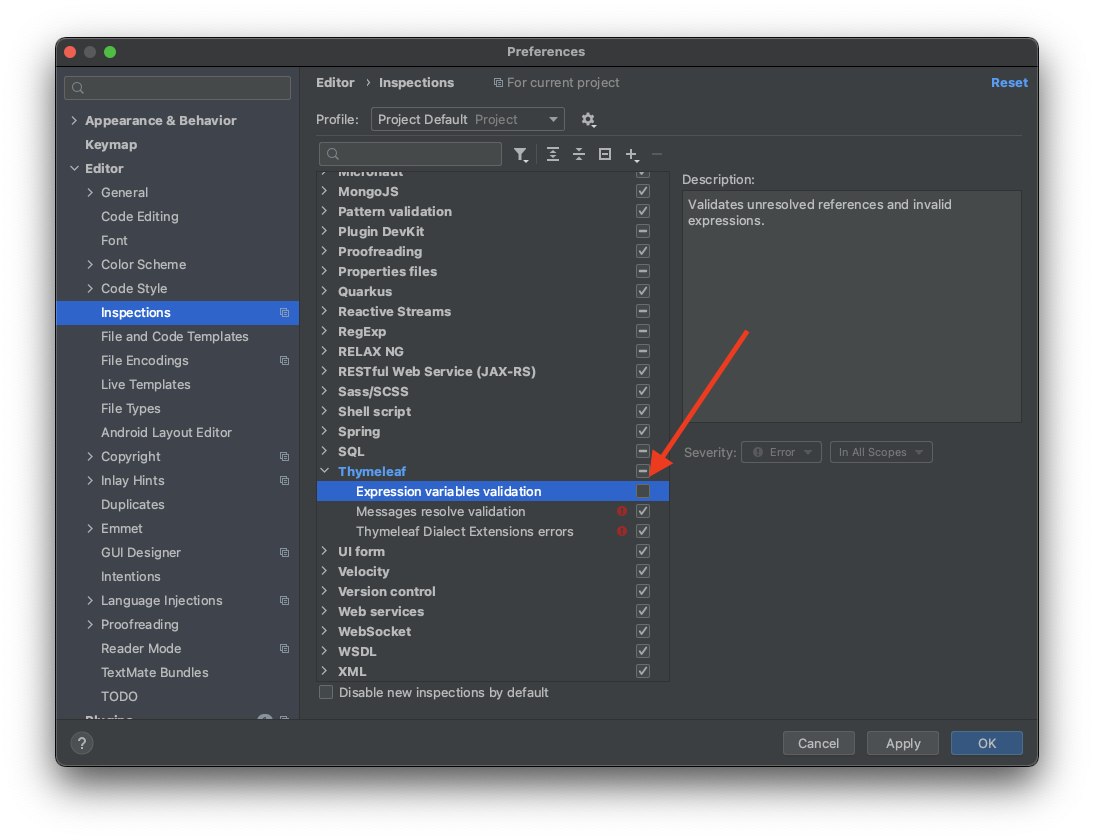Collapse the Editor settings section
Viewport: 1094px width, 840px height.
coord(74,168)
